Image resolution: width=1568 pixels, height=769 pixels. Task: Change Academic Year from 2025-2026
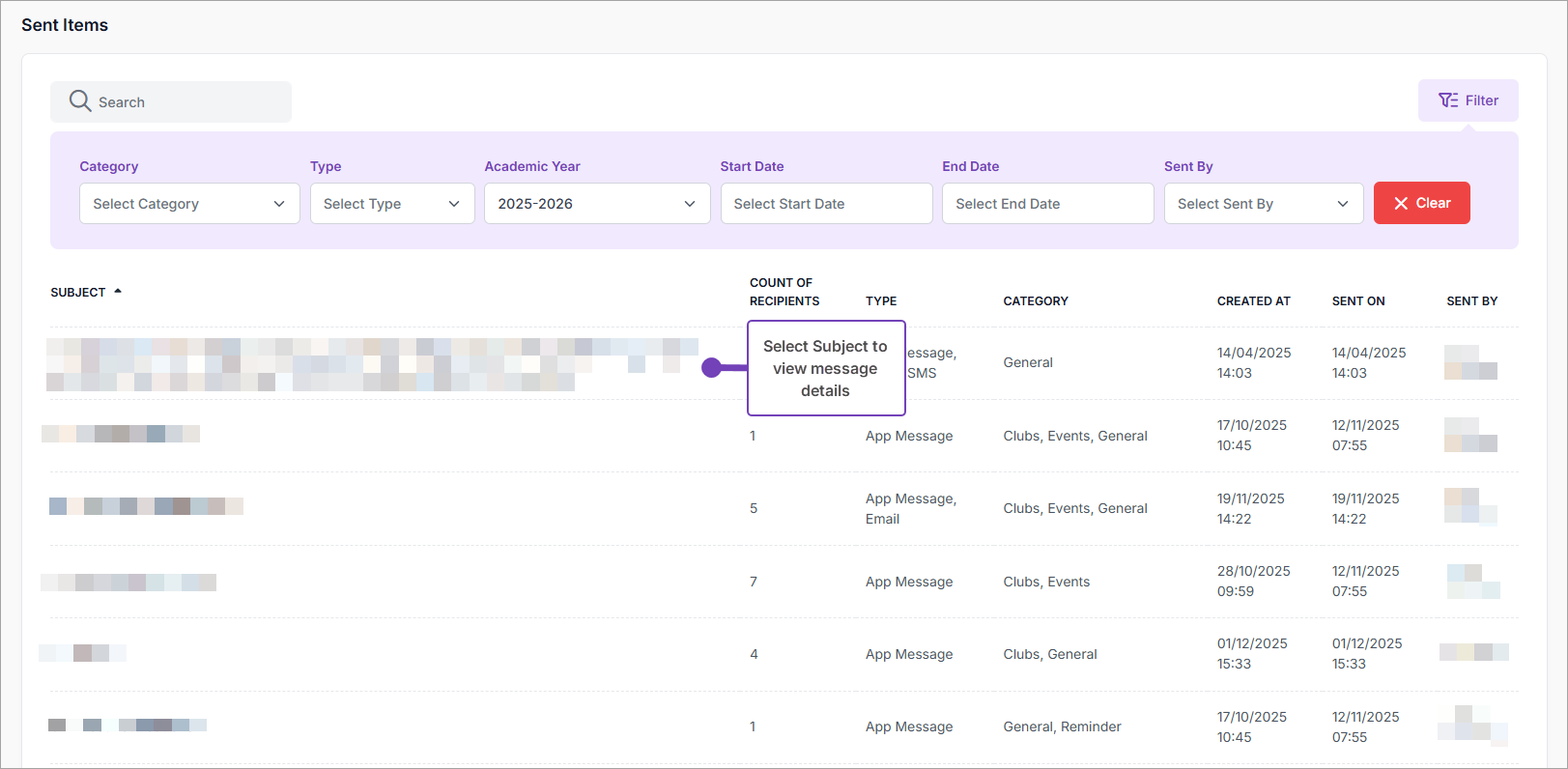coord(596,204)
